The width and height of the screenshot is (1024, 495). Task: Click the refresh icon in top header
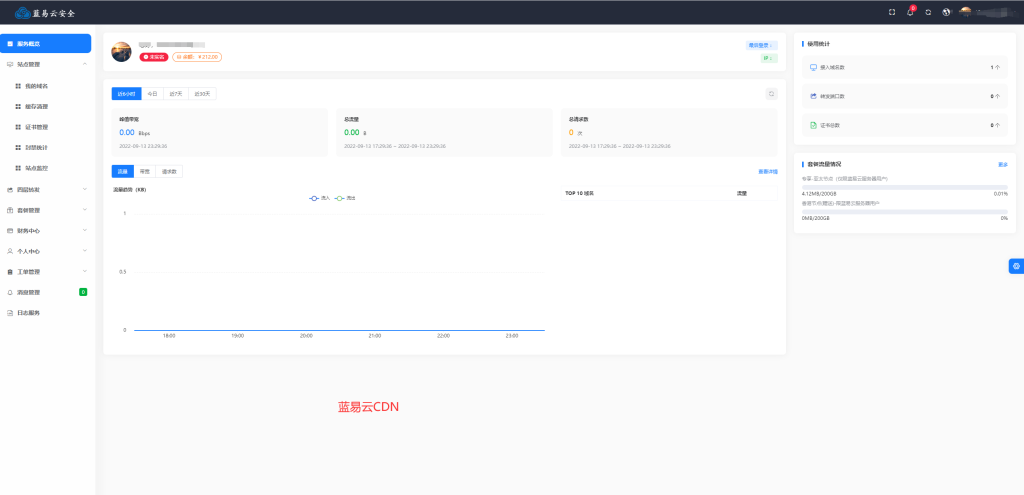[x=928, y=12]
